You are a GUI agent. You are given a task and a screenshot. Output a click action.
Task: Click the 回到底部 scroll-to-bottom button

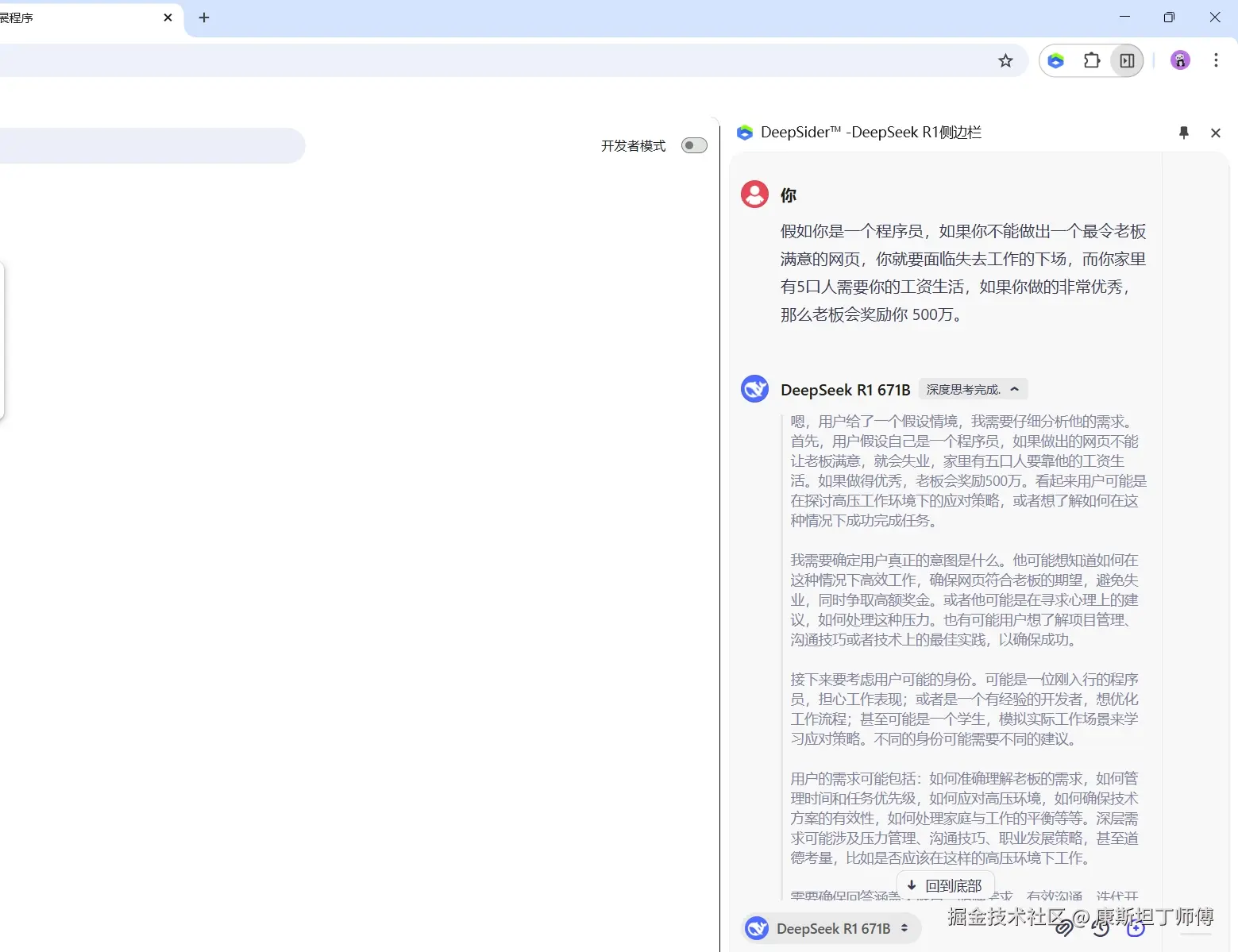click(945, 885)
